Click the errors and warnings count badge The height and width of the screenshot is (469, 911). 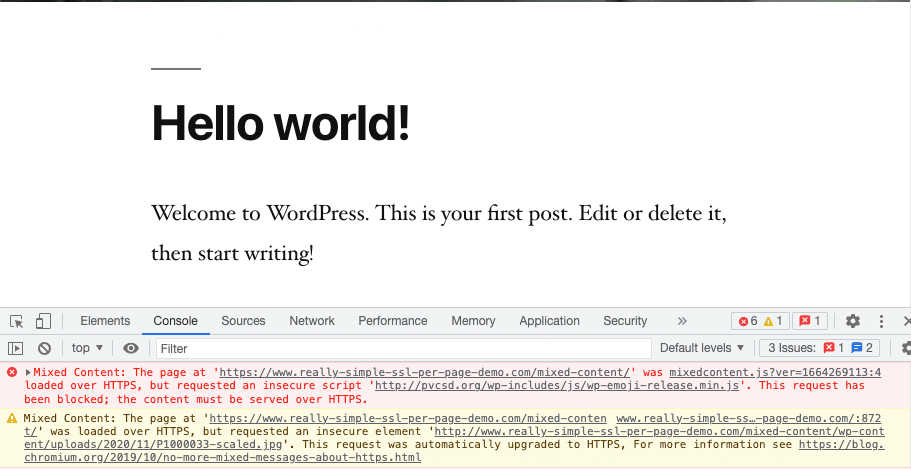pos(760,321)
